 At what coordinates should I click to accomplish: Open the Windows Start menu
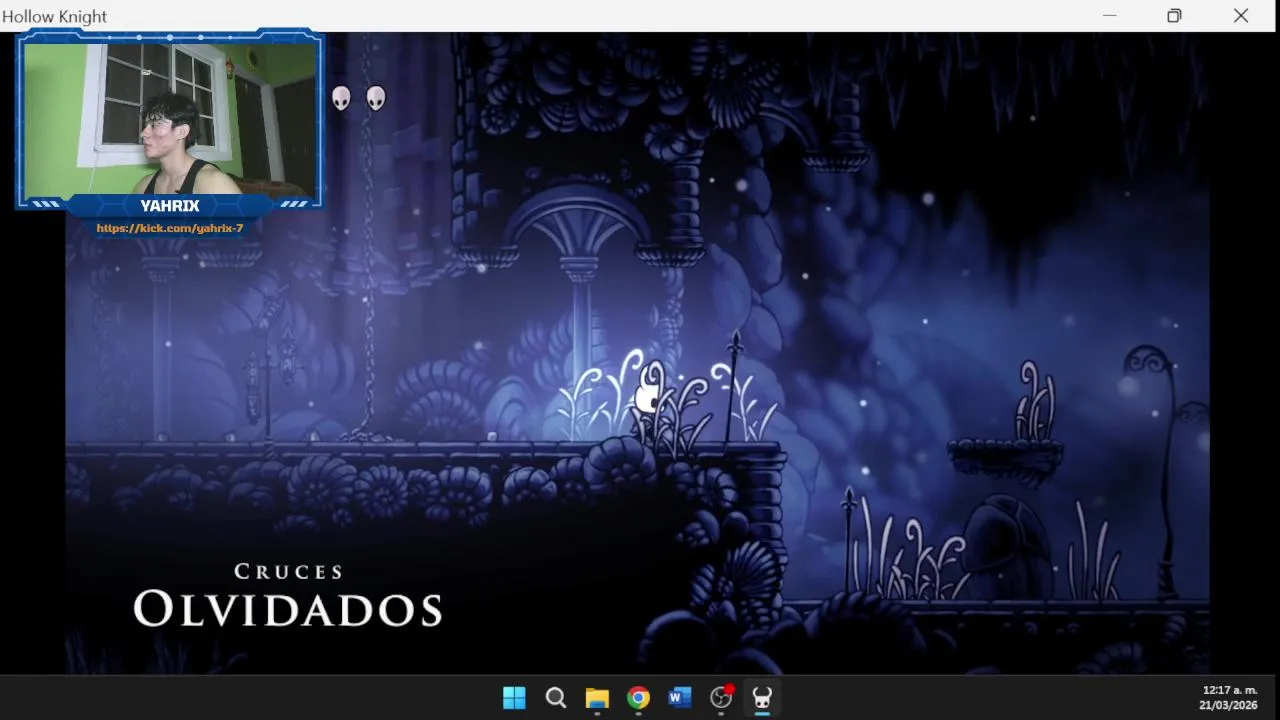tap(514, 698)
